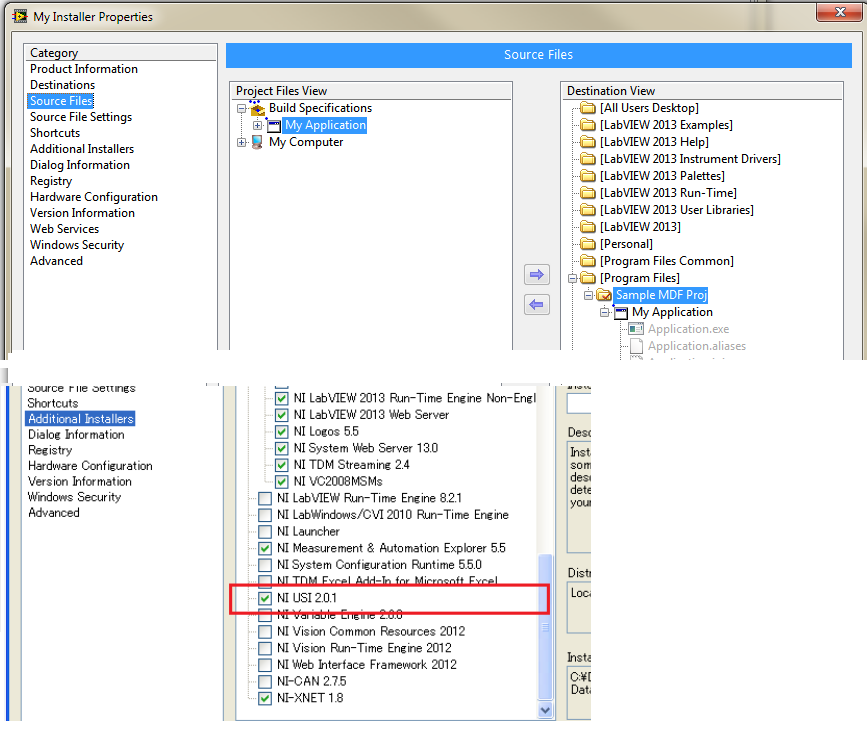The image size is (867, 737).
Task: Click the LabVIEW icon in the title bar
Action: click(20, 17)
